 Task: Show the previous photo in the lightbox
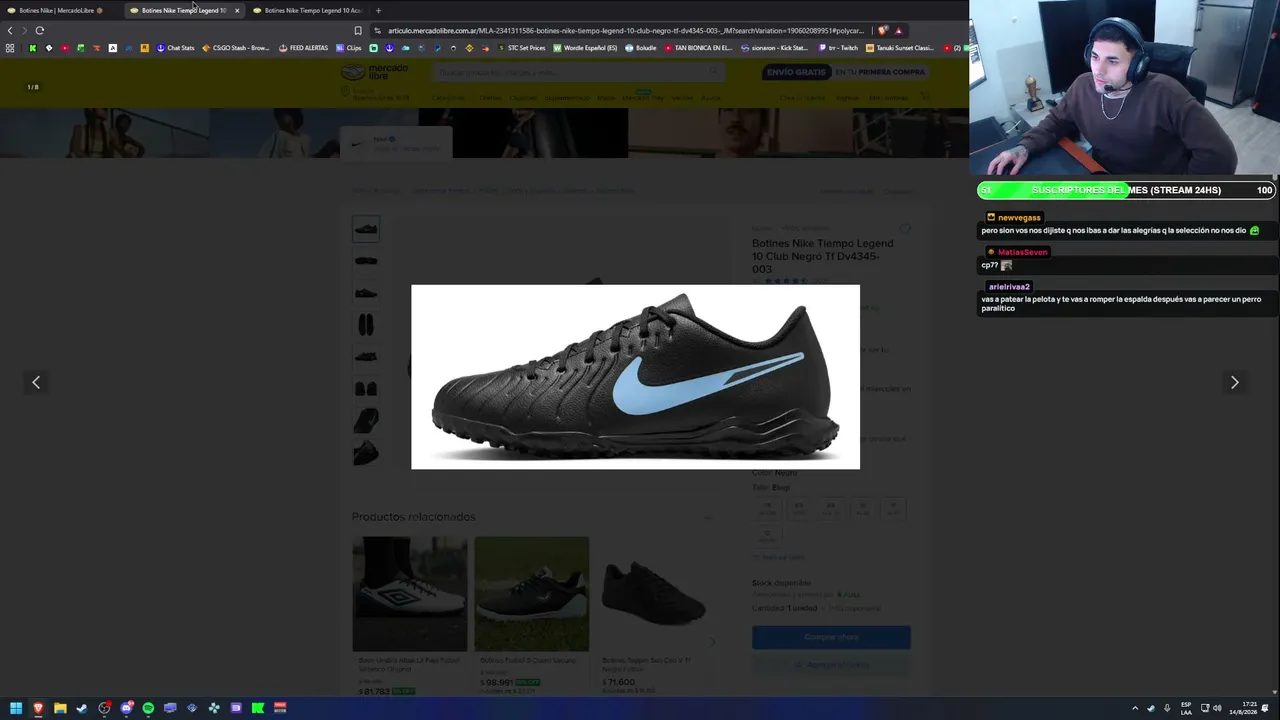click(x=36, y=382)
